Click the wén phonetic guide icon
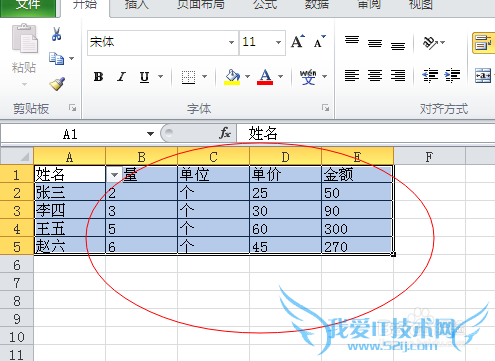The height and width of the screenshot is (361, 495). click(x=308, y=77)
